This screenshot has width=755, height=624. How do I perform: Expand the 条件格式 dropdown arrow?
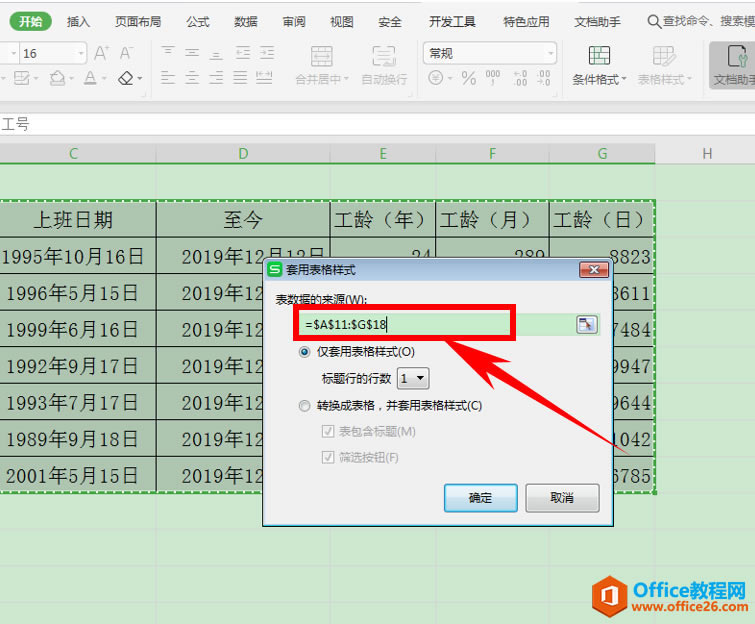pos(624,78)
